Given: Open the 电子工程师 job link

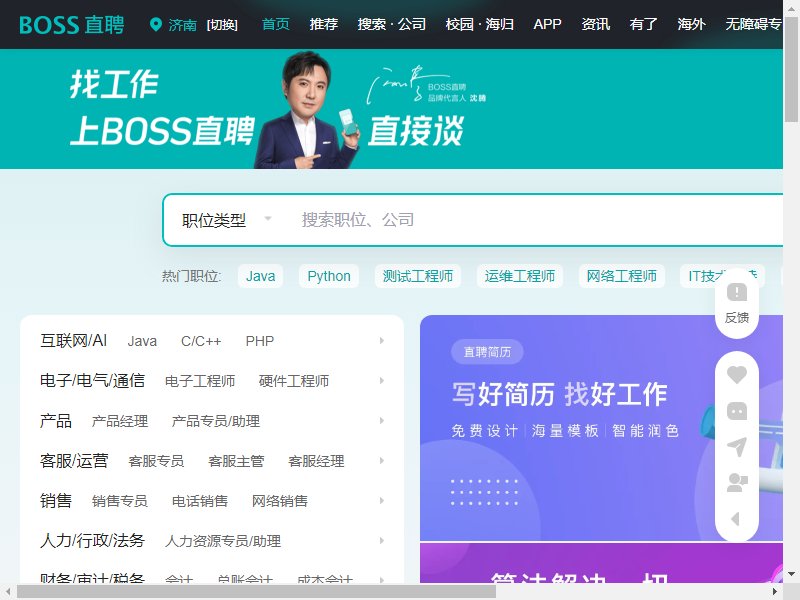Looking at the screenshot, I should [200, 381].
